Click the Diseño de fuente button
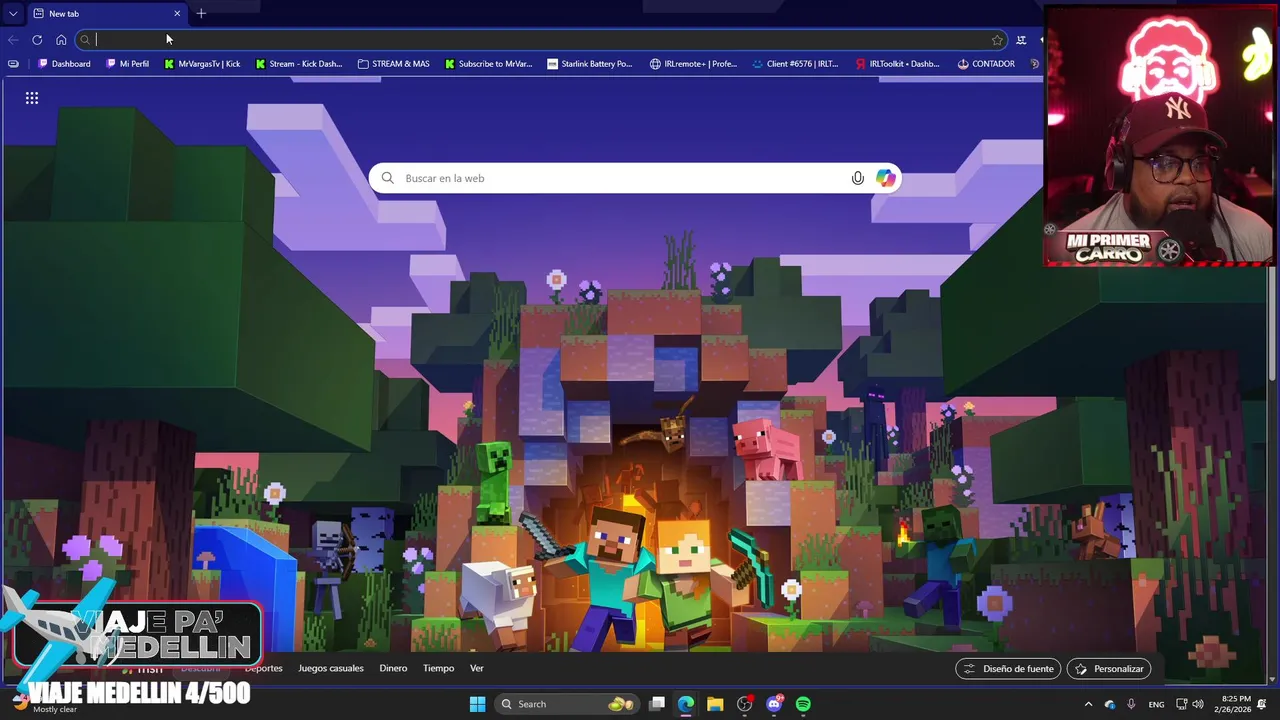 click(x=1008, y=669)
